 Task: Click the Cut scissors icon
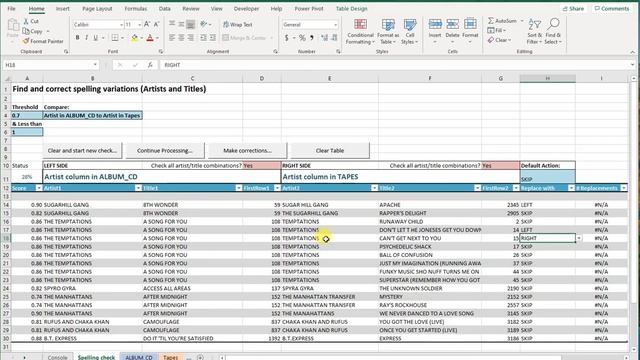pyautogui.click(x=26, y=21)
